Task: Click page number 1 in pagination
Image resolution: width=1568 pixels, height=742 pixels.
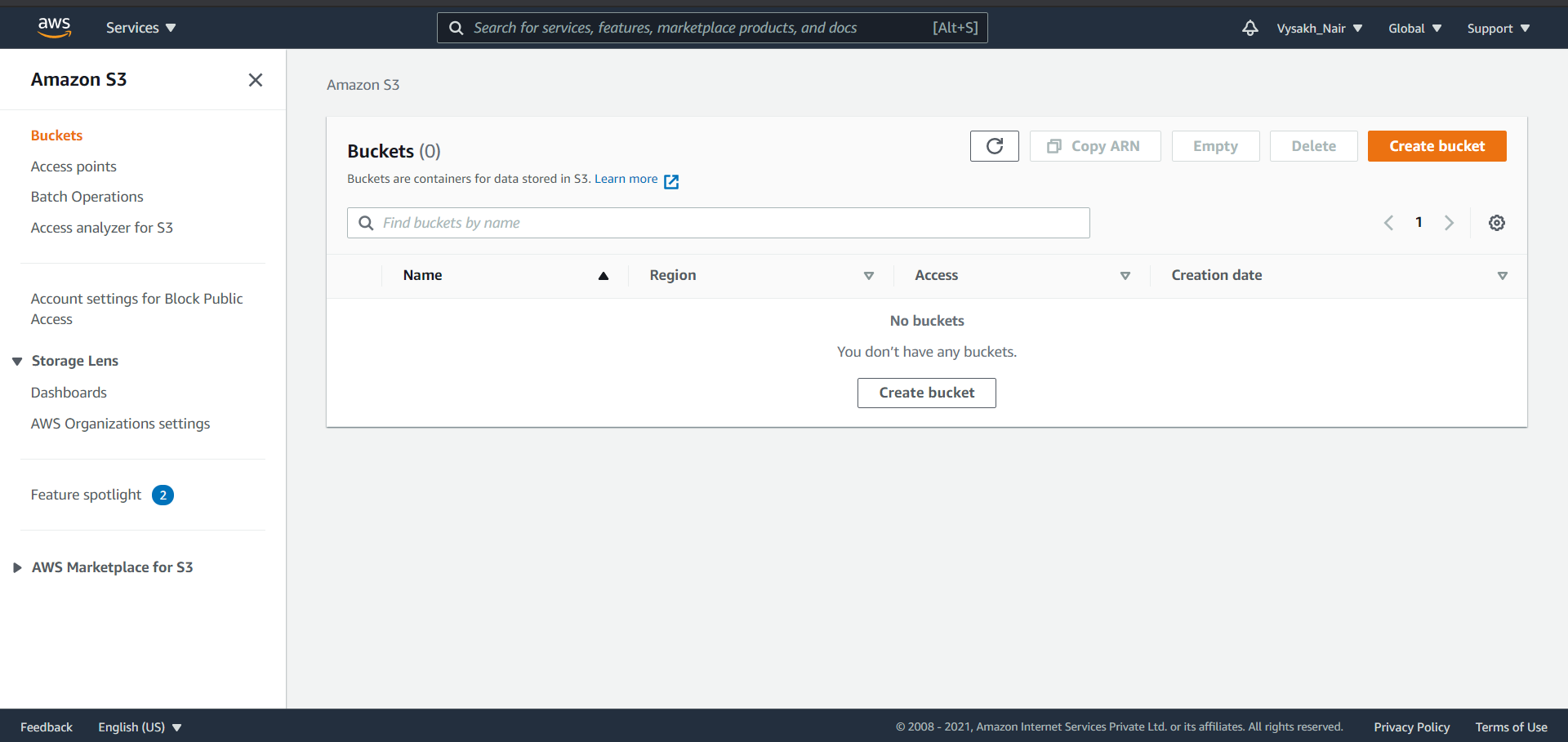Action: pos(1419,222)
